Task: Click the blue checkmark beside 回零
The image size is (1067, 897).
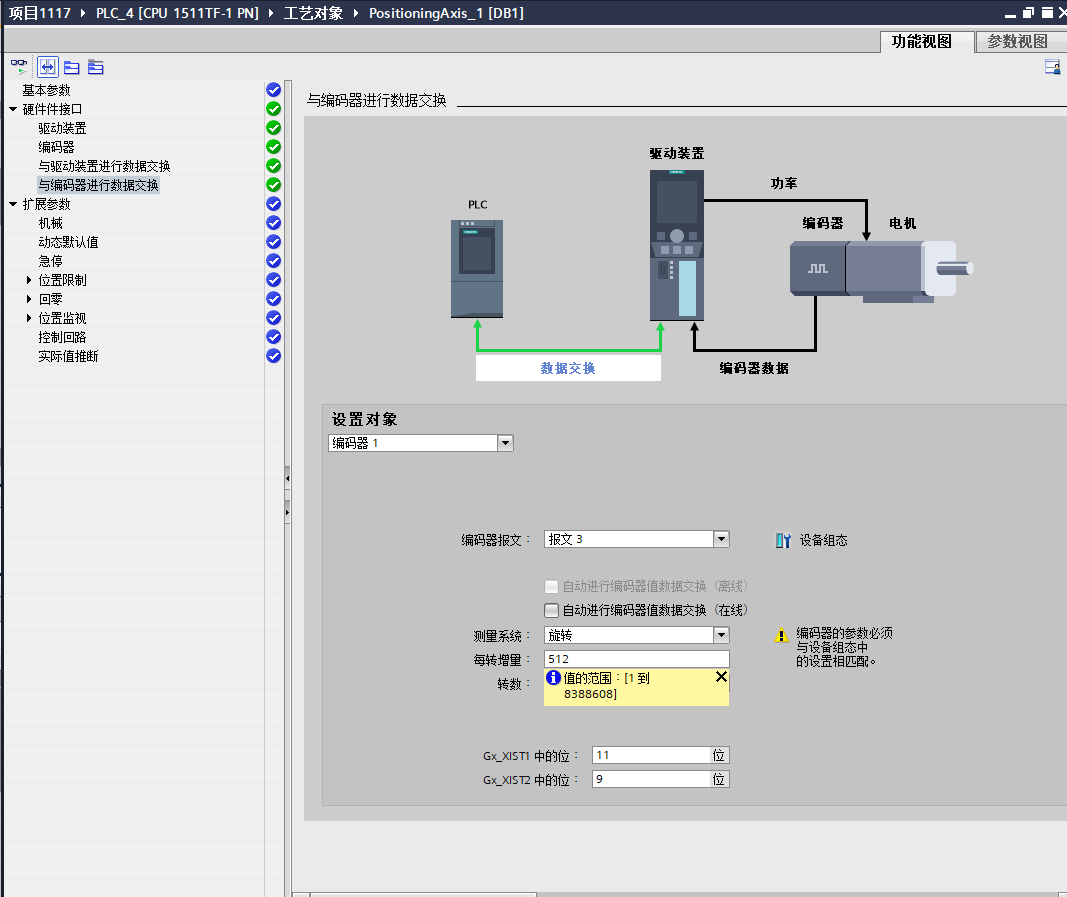Action: (274, 299)
